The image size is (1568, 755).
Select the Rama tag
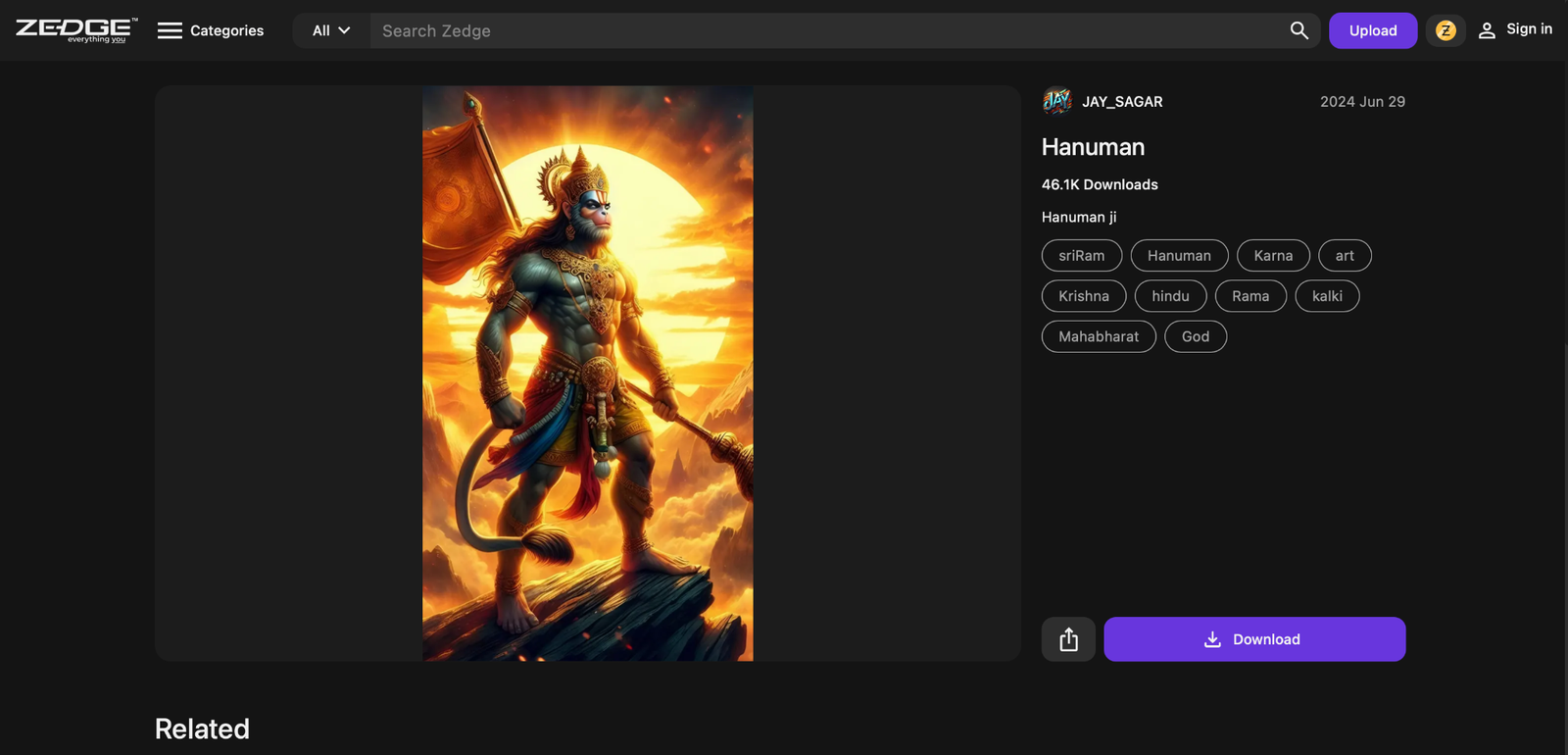pos(1250,296)
